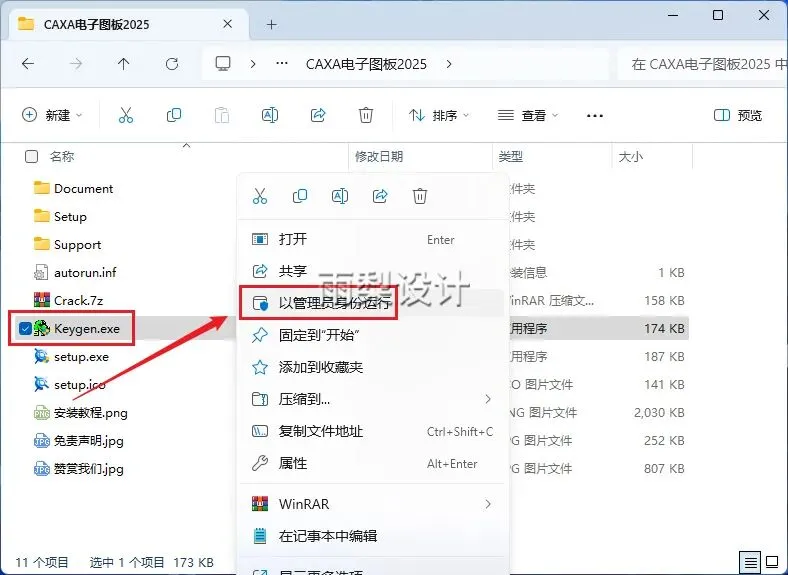
Task: Click the chevron after the This PC icon
Action: 253,64
